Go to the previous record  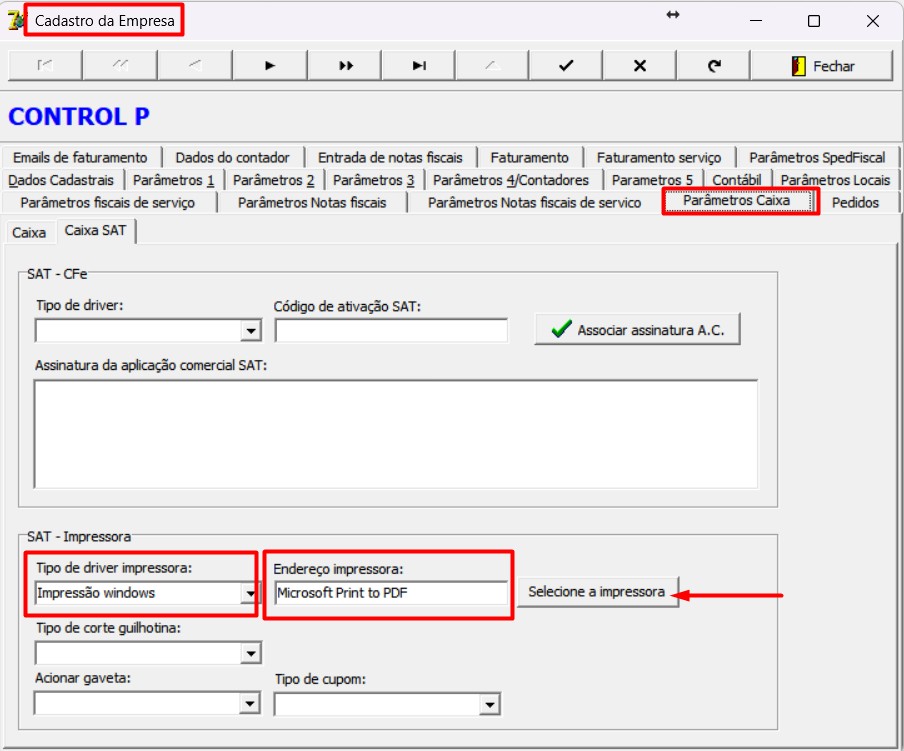[x=195, y=66]
